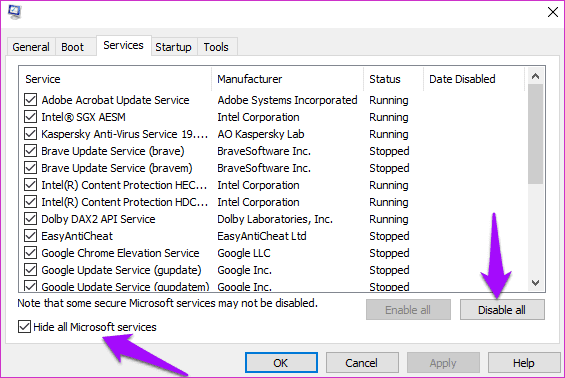Uncheck the EasyAntiCheat service
Image resolution: width=565 pixels, height=378 pixels.
(31, 236)
